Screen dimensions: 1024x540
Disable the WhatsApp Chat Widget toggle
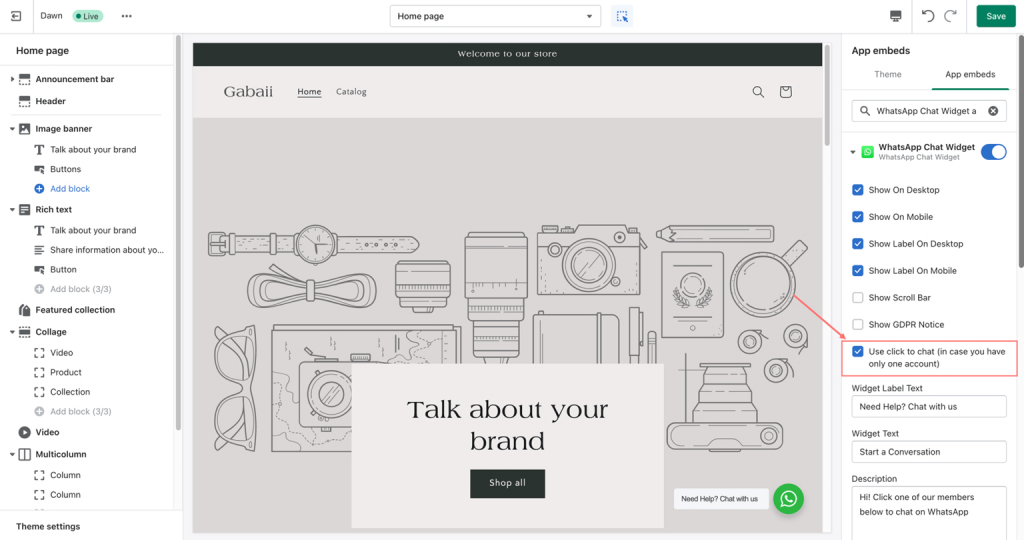pyautogui.click(x=993, y=152)
